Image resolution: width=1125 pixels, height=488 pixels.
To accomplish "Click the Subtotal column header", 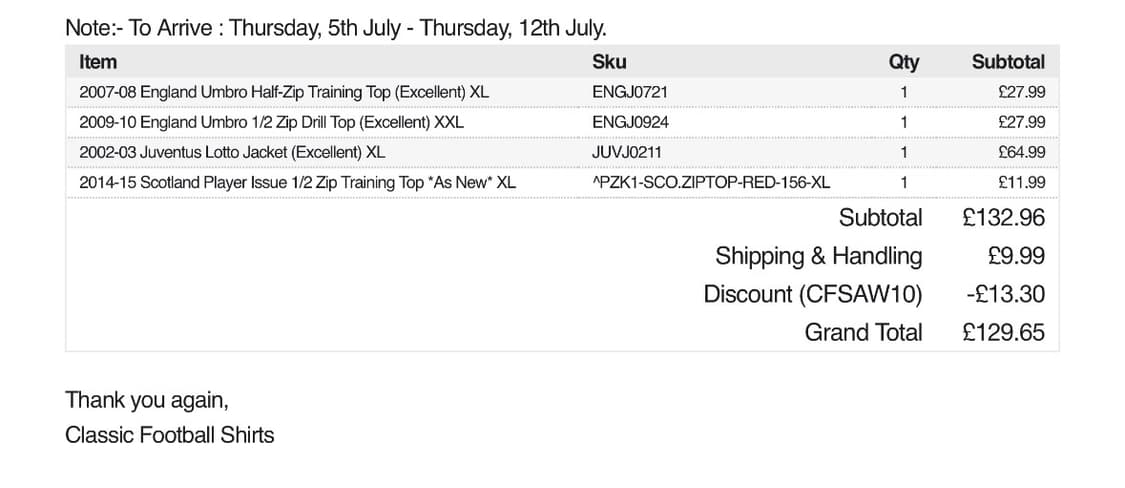I will pyautogui.click(x=1008, y=62).
